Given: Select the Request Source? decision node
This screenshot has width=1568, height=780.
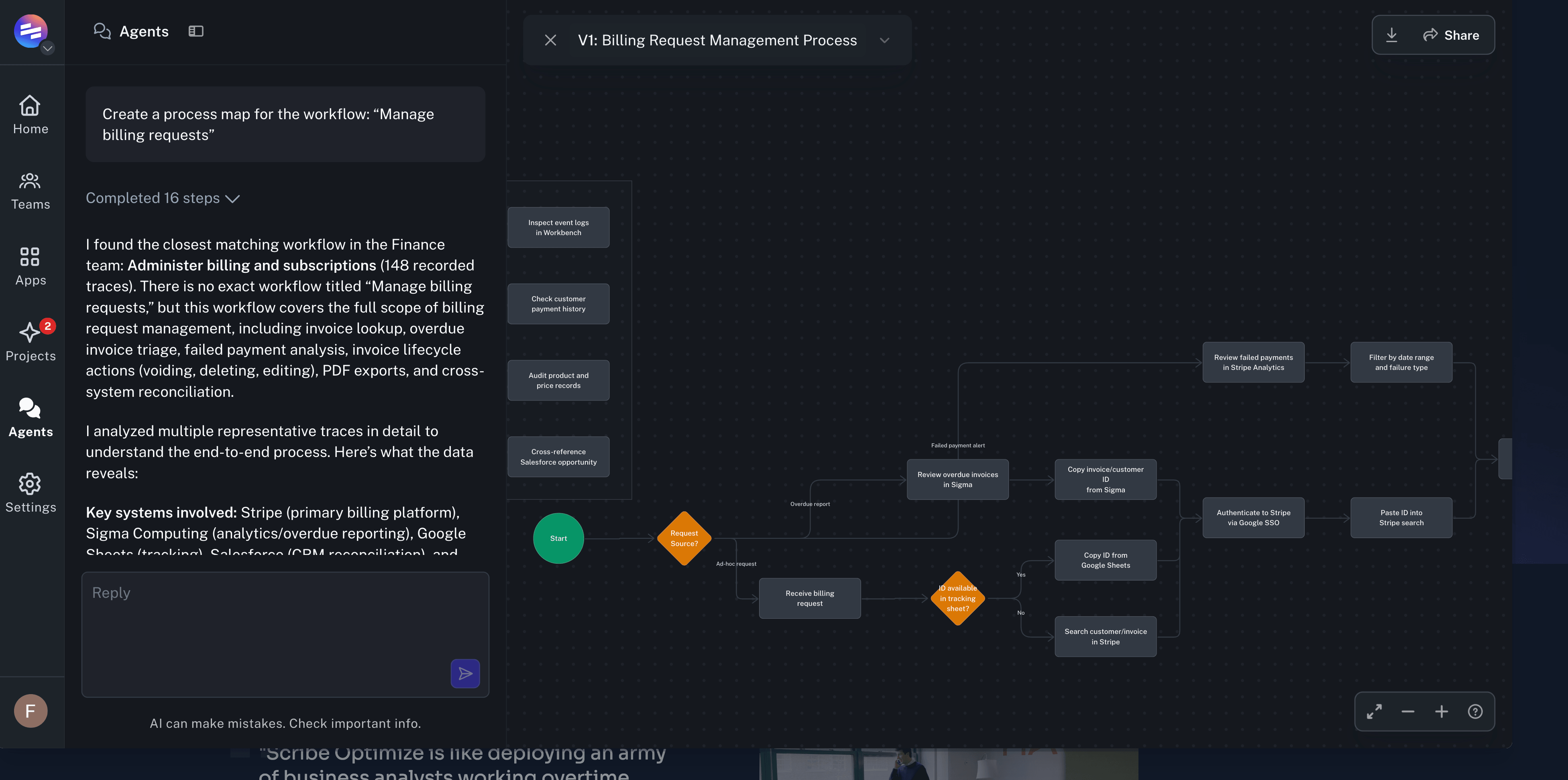Looking at the screenshot, I should pyautogui.click(x=684, y=538).
